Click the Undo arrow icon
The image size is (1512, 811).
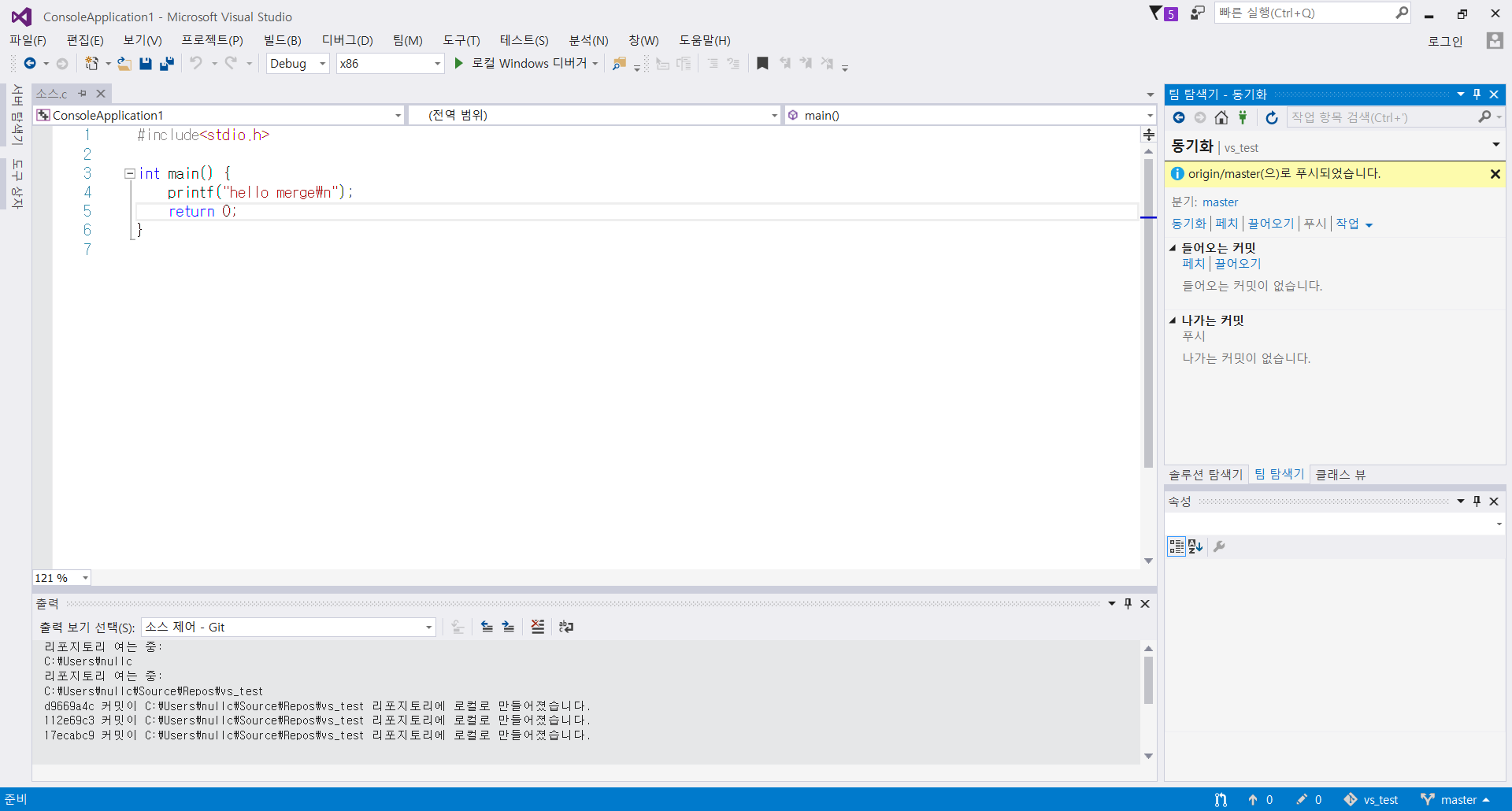[x=196, y=63]
